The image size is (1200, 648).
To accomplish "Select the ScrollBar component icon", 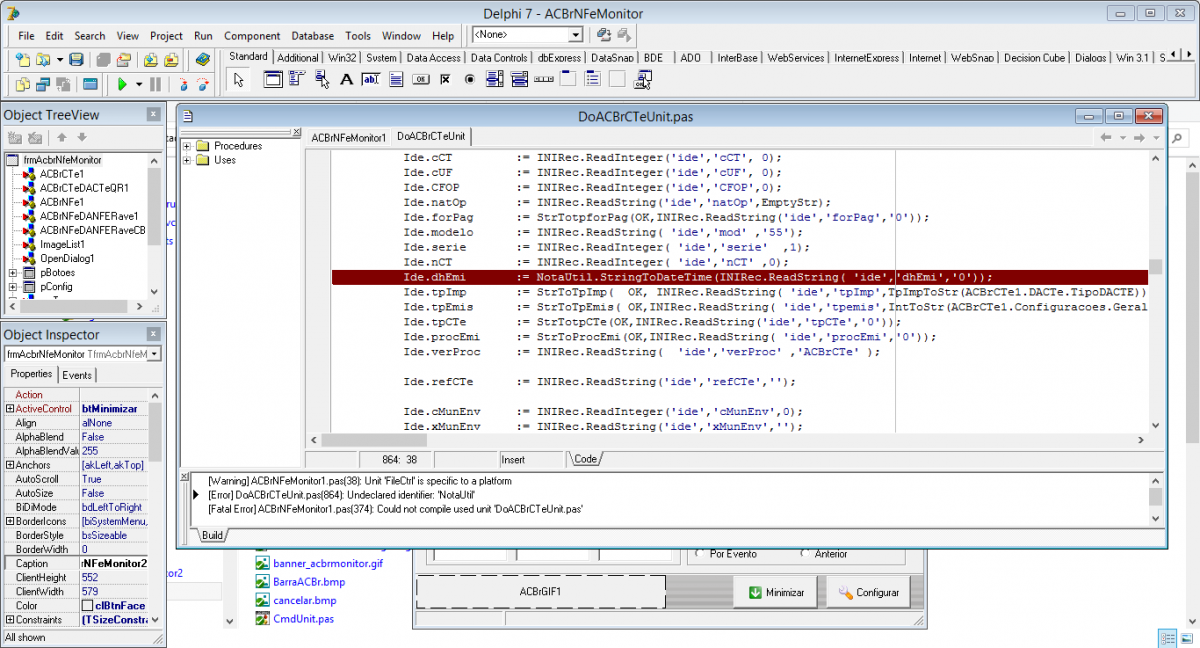I will tap(544, 80).
